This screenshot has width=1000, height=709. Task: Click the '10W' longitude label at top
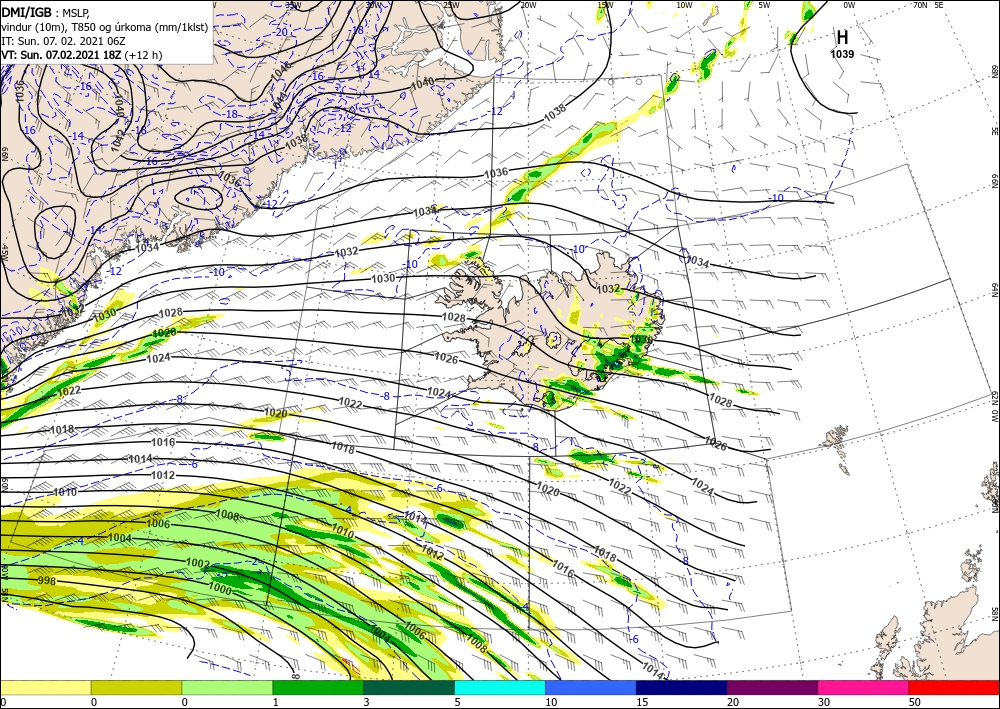click(x=684, y=5)
